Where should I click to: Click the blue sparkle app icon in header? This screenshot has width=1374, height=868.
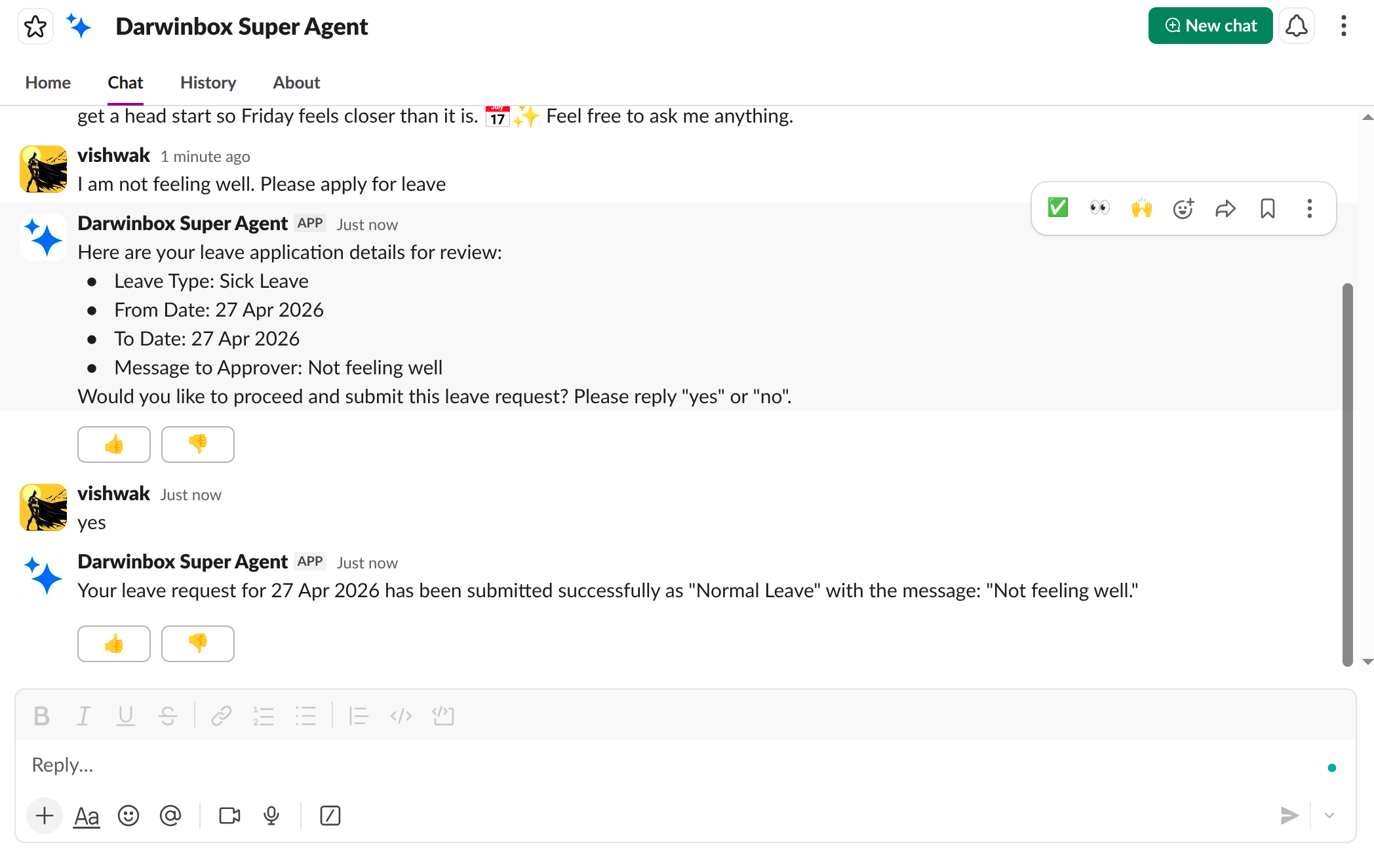[x=79, y=26]
